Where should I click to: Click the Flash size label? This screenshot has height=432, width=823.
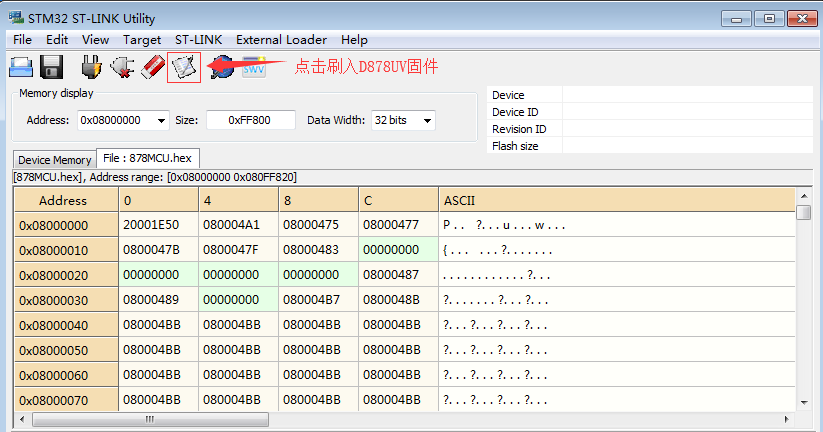pyautogui.click(x=515, y=146)
